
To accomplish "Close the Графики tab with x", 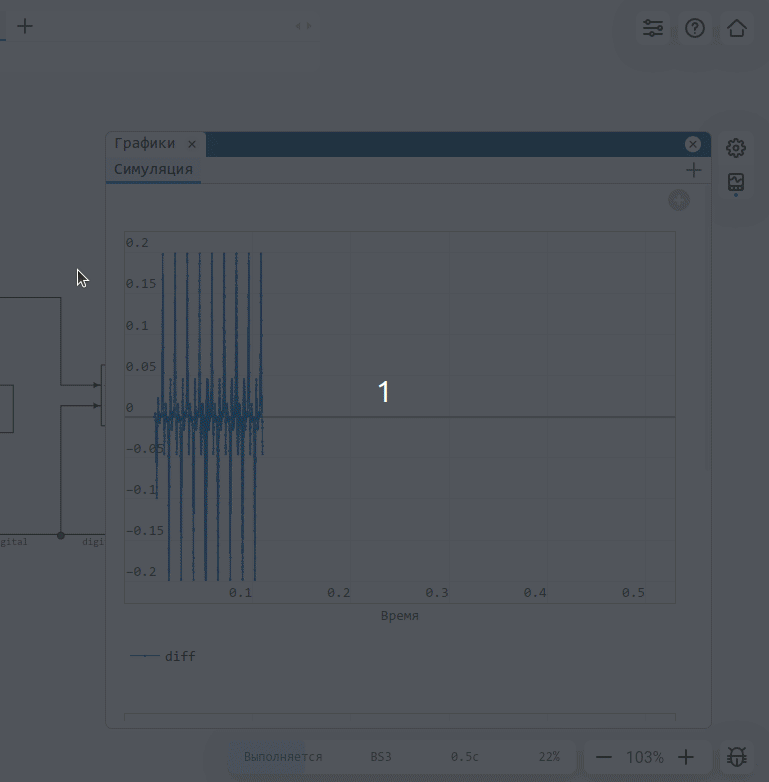I will point(192,144).
